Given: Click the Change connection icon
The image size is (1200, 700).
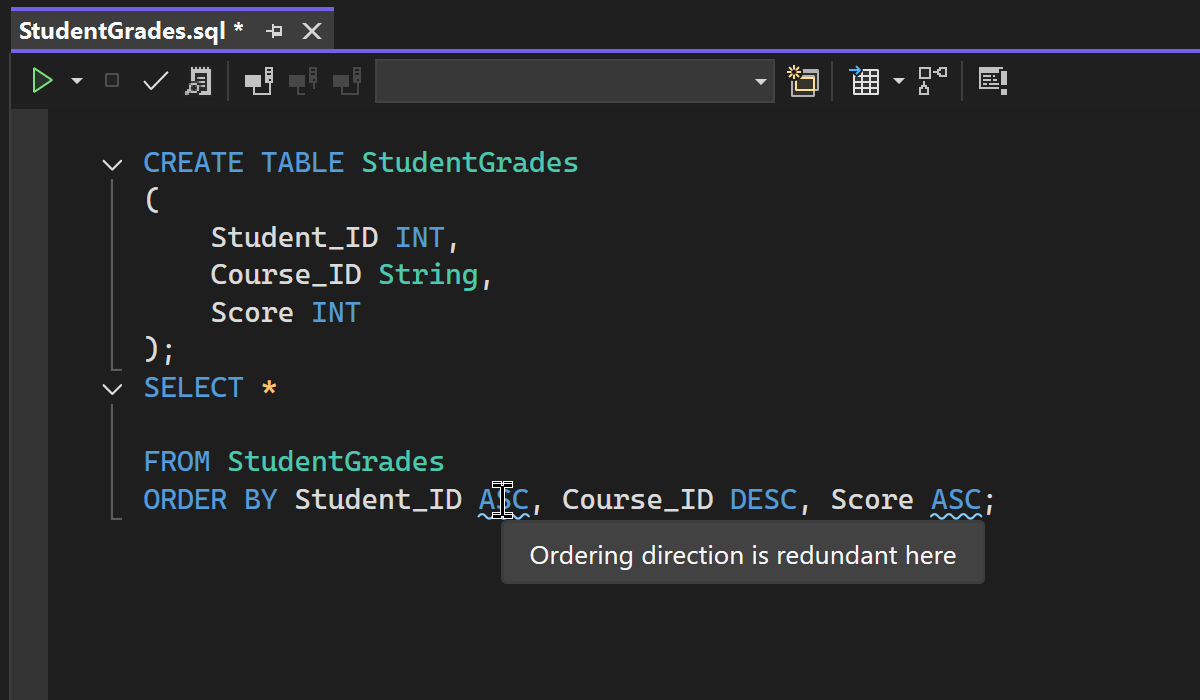Looking at the screenshot, I should 347,81.
